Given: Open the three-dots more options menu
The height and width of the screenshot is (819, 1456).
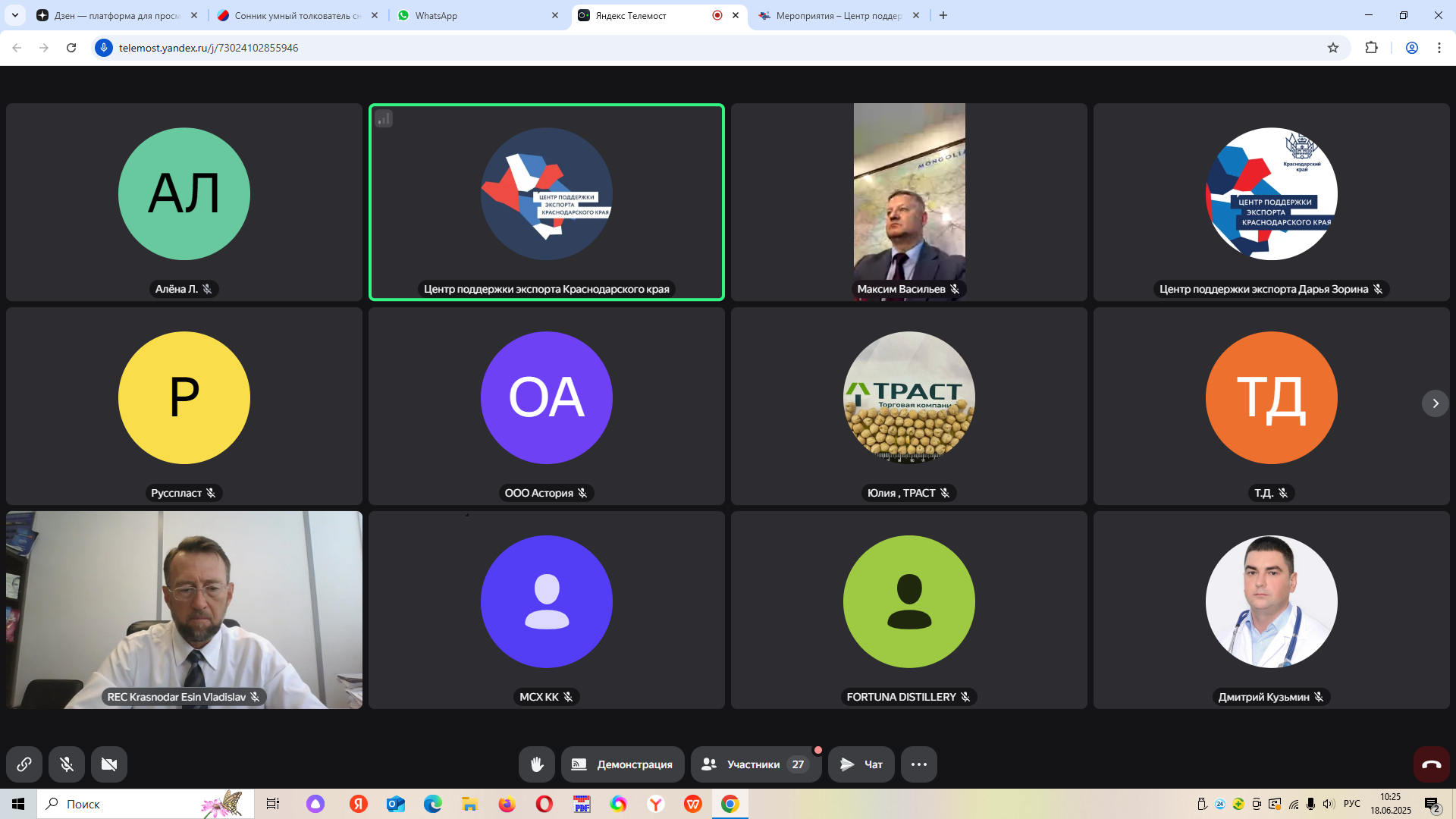Looking at the screenshot, I should [x=918, y=764].
